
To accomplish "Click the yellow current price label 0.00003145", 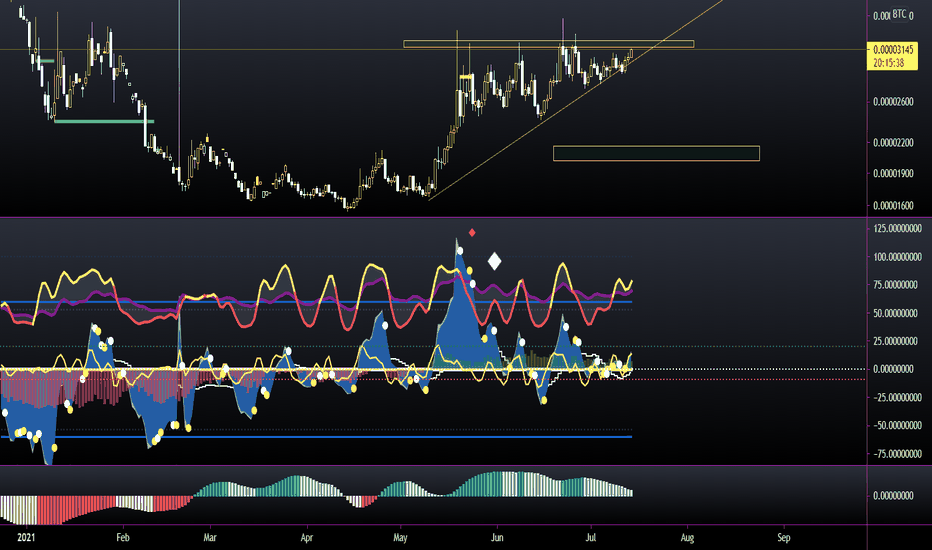I will (x=893, y=50).
